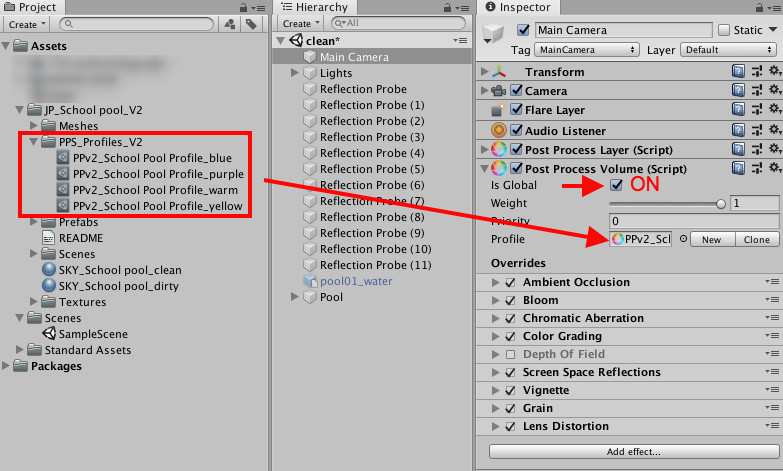This screenshot has width=783, height=471.
Task: Click search by type icon in Project panel
Action: [230, 24]
